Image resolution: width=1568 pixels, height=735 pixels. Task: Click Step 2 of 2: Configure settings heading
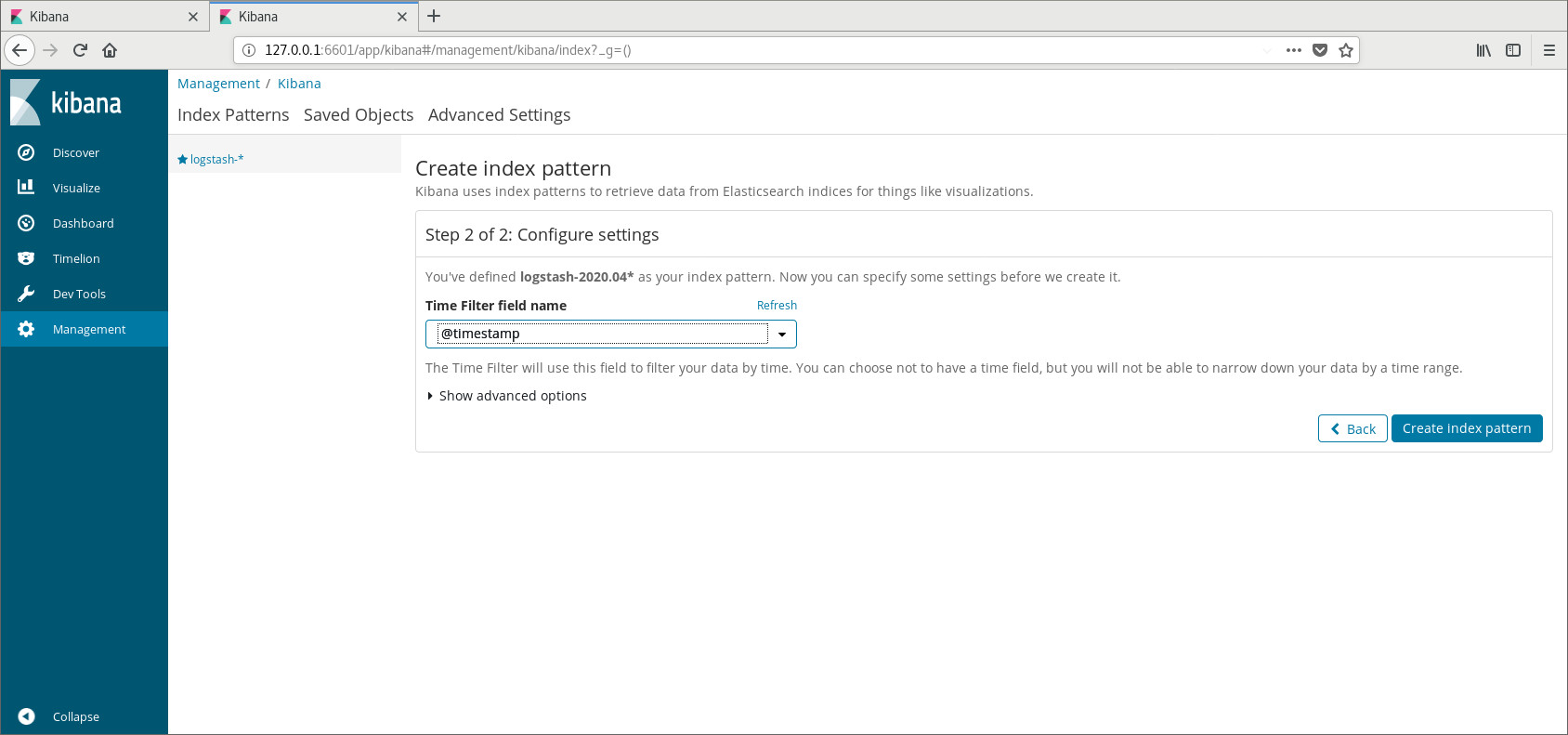click(x=542, y=235)
